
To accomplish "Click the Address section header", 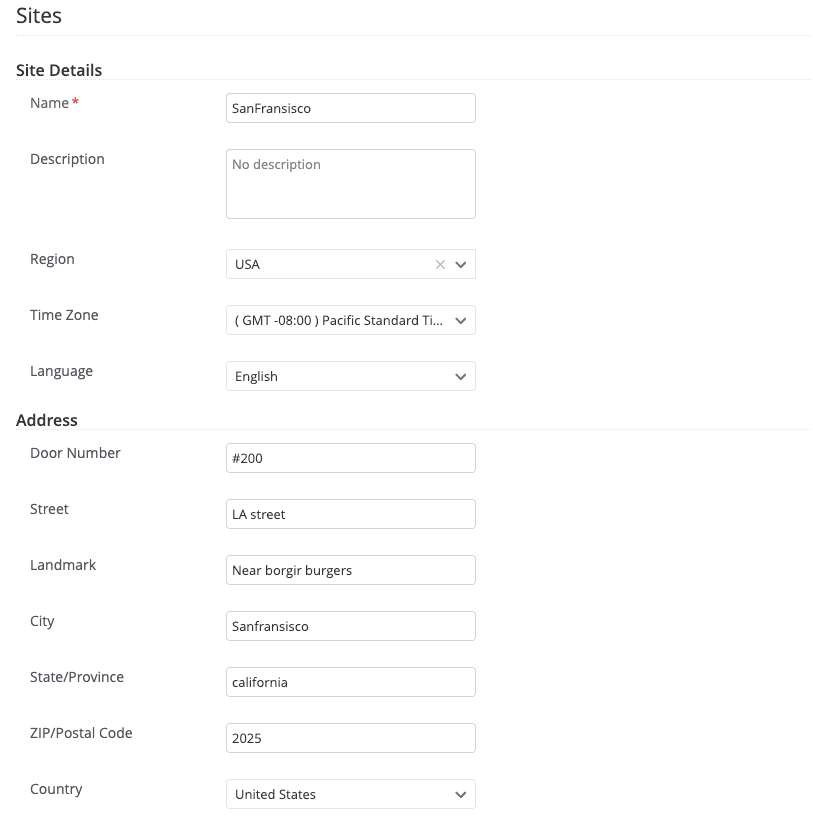I will click(46, 420).
